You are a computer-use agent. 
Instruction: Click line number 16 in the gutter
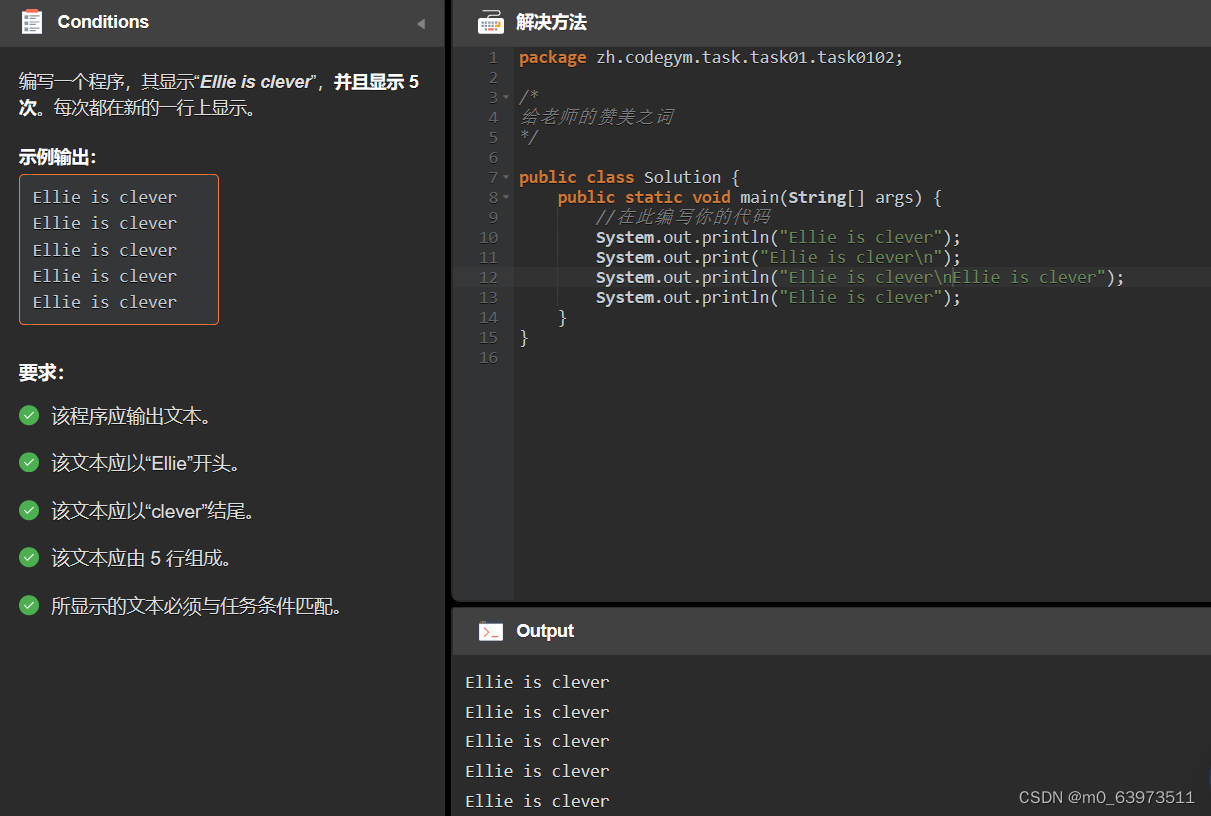(x=488, y=358)
